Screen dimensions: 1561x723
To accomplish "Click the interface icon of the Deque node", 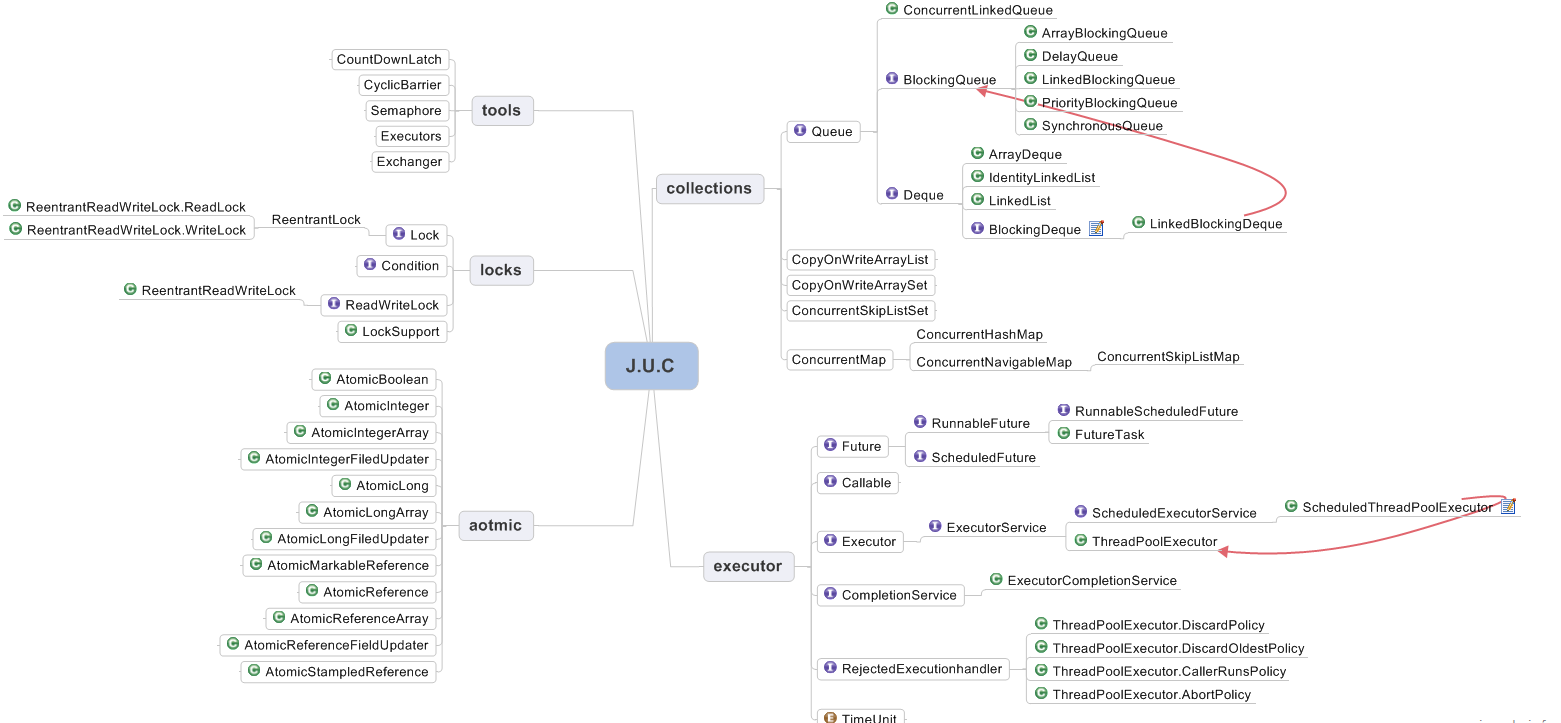I will (892, 194).
